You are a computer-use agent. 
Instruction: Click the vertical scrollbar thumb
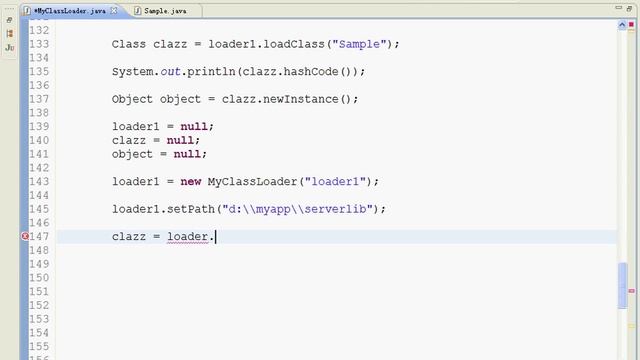tap(622, 286)
